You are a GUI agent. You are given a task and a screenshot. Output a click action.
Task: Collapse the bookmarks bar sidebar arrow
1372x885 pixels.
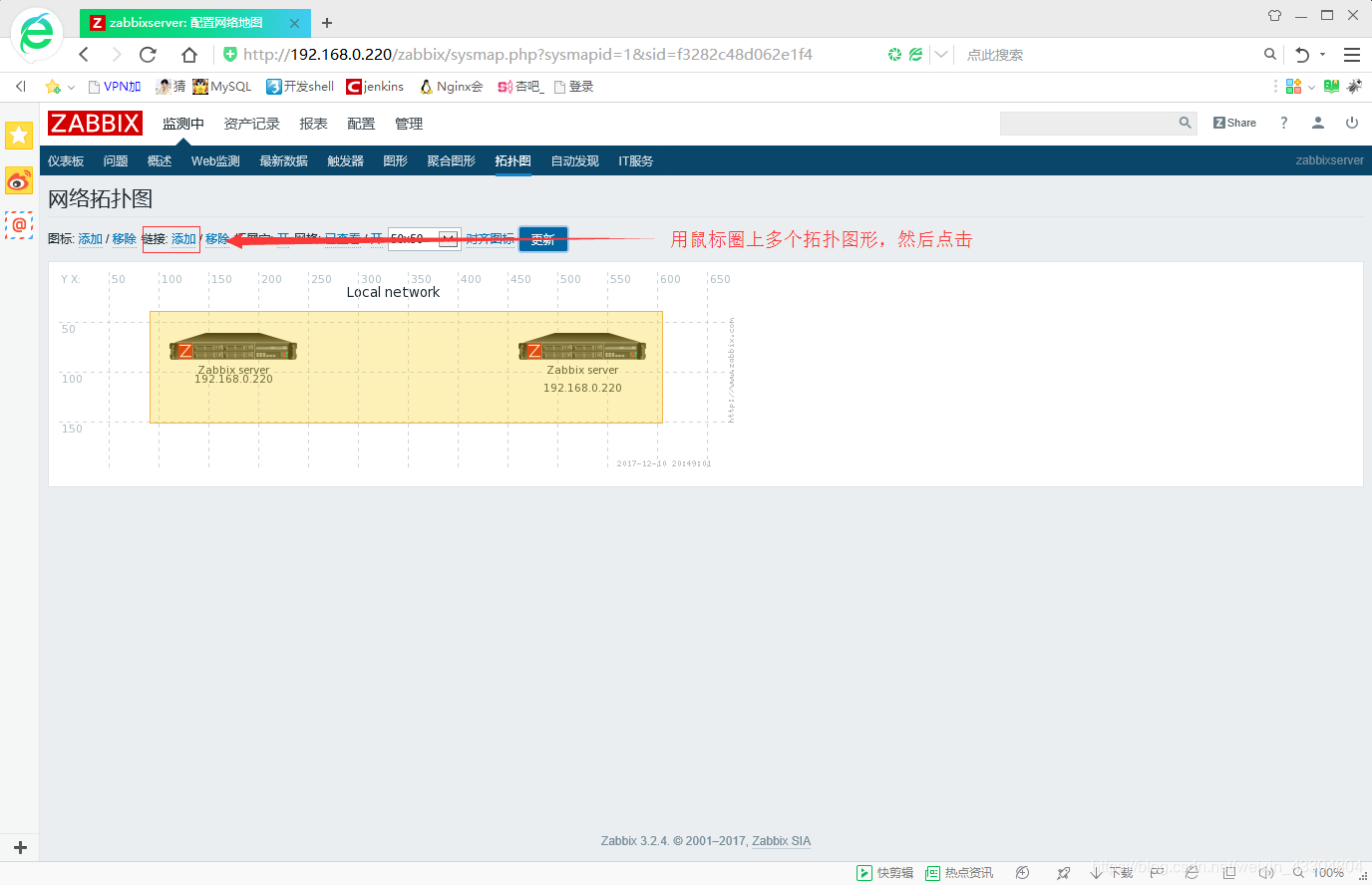pyautogui.click(x=20, y=87)
